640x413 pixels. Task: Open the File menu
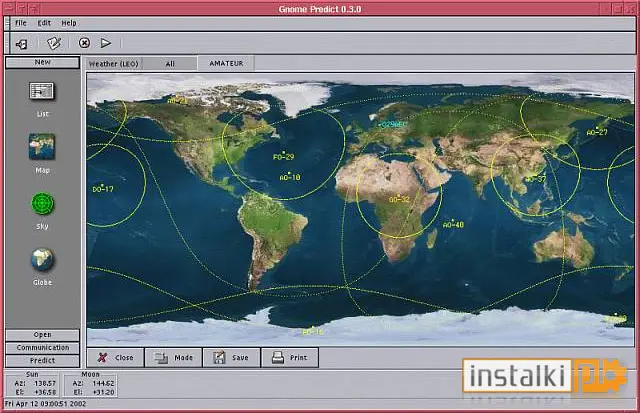tap(20, 23)
